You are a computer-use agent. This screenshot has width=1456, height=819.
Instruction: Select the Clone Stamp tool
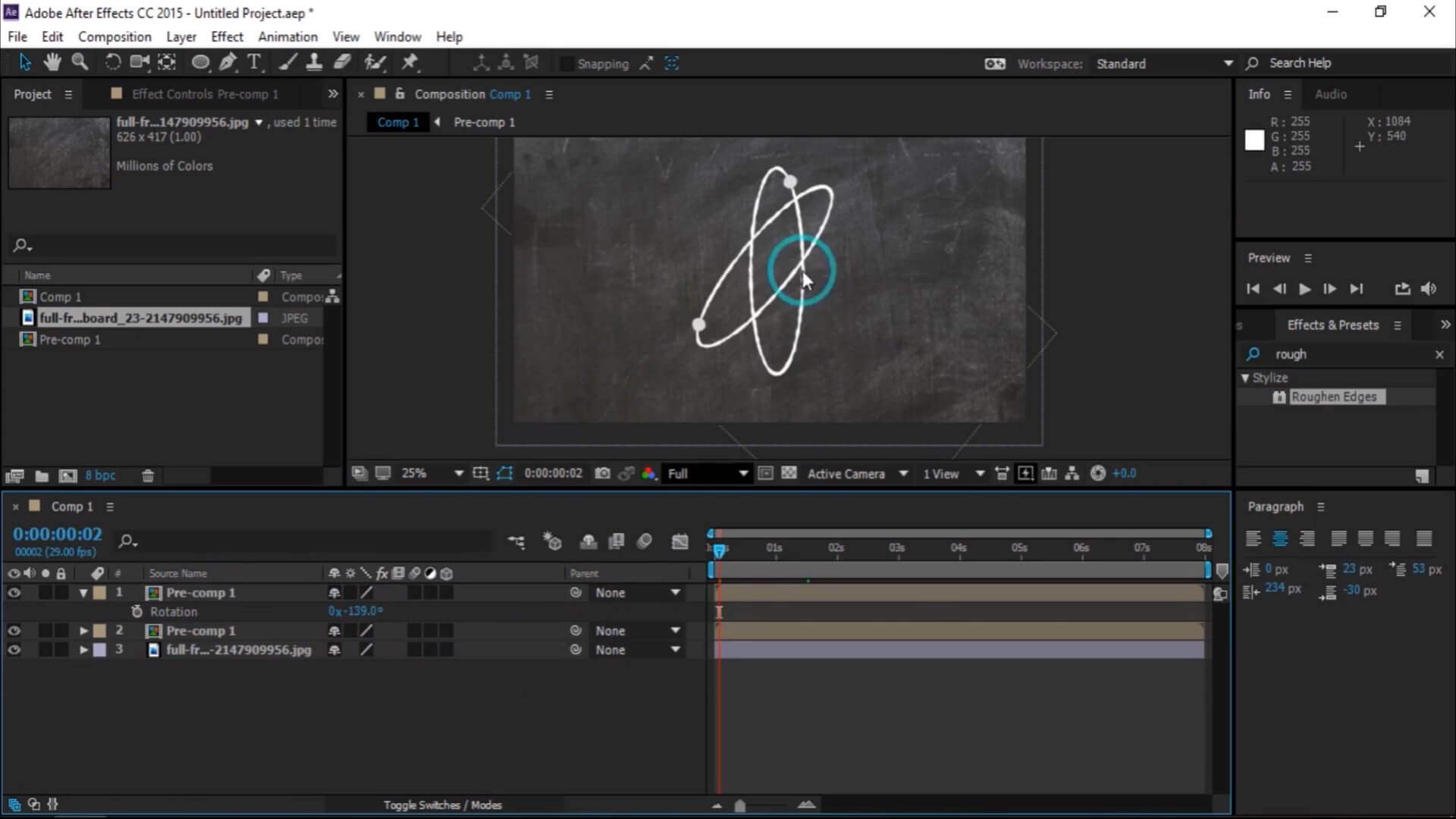pos(315,62)
